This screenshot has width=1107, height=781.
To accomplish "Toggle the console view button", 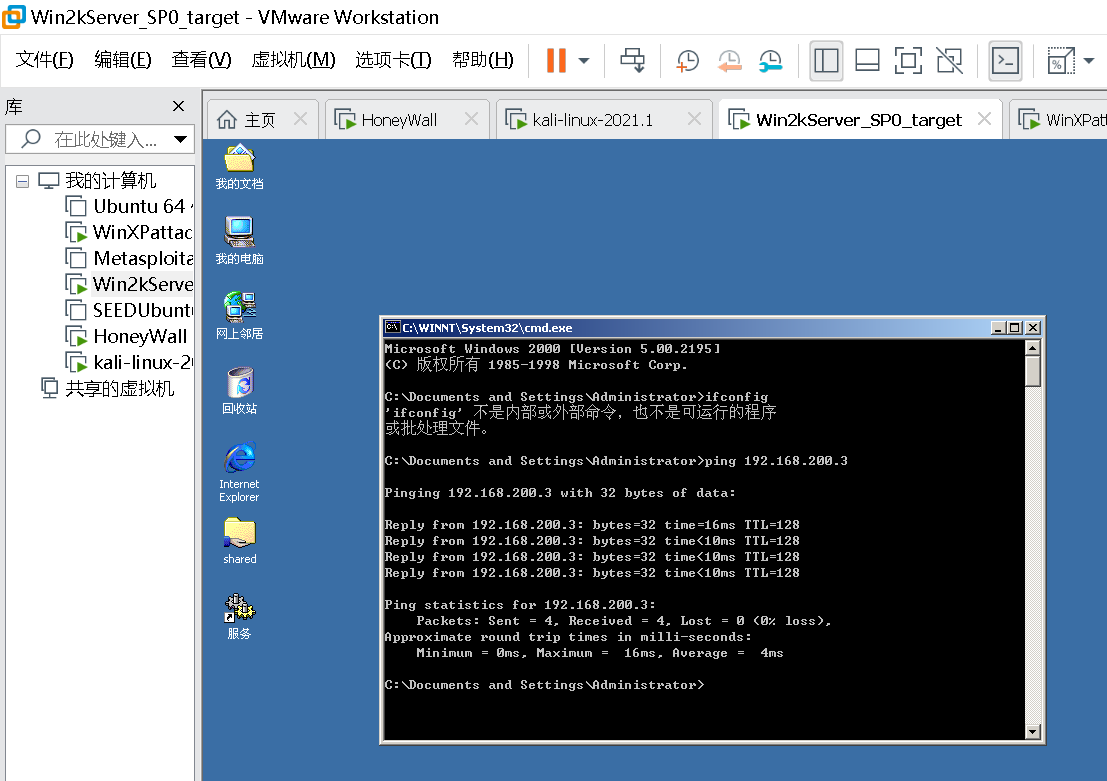I will point(1005,61).
